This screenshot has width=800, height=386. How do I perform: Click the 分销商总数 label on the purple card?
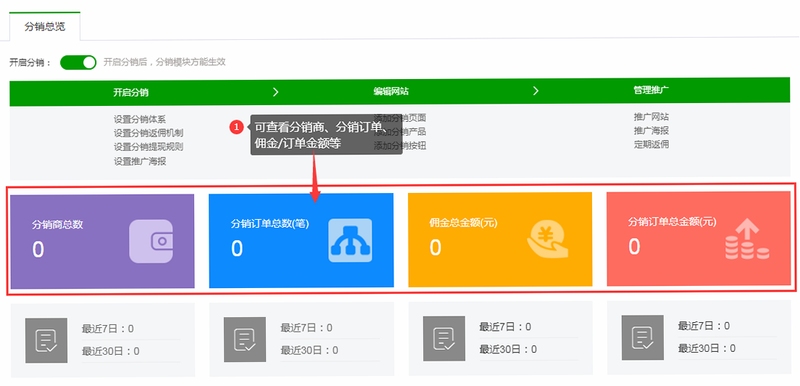coord(58,224)
